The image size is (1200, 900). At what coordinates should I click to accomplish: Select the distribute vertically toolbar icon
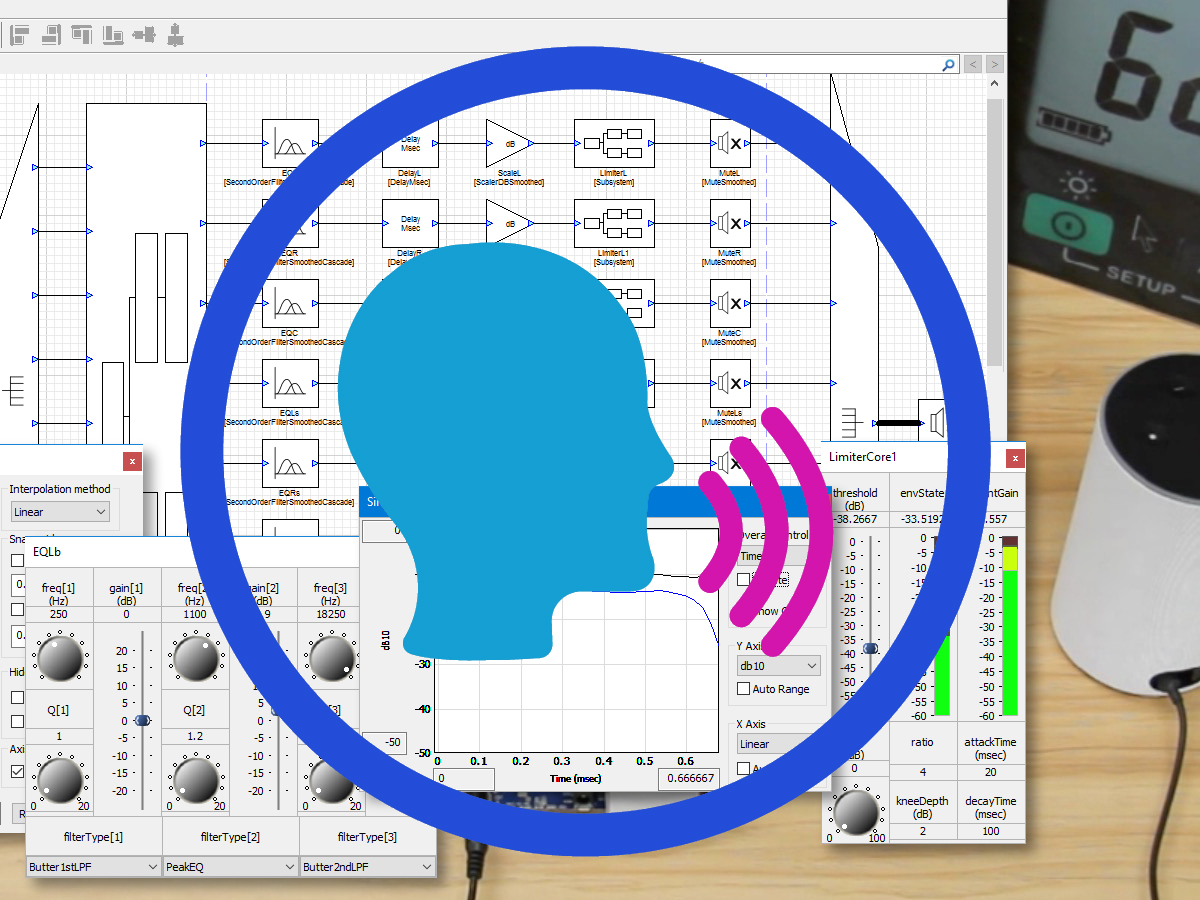(x=176, y=36)
